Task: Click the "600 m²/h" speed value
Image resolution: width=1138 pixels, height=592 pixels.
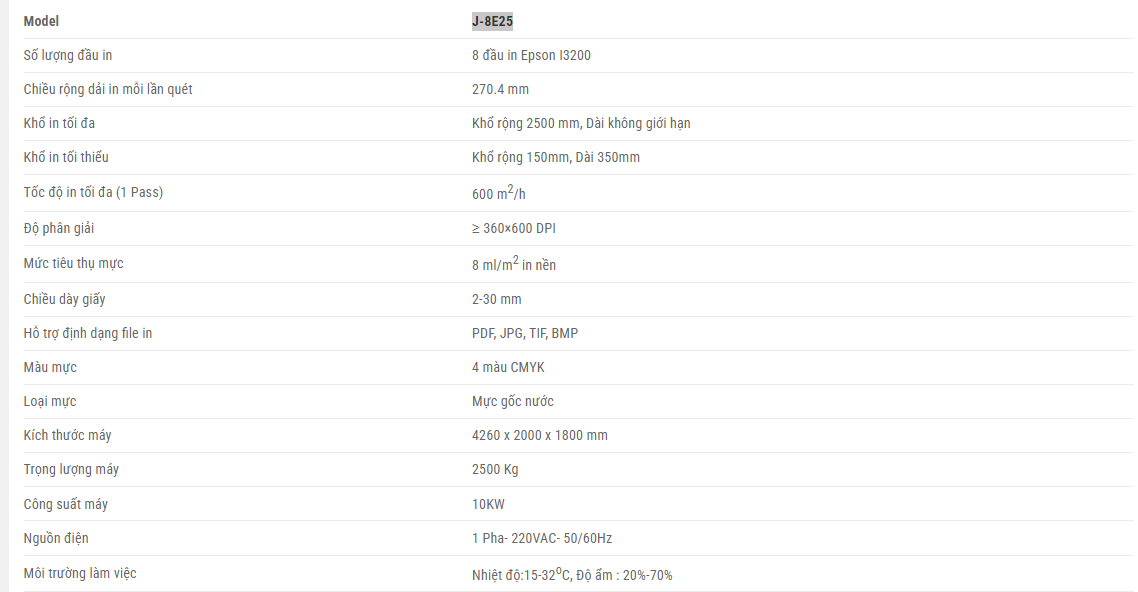Action: pyautogui.click(x=498, y=194)
